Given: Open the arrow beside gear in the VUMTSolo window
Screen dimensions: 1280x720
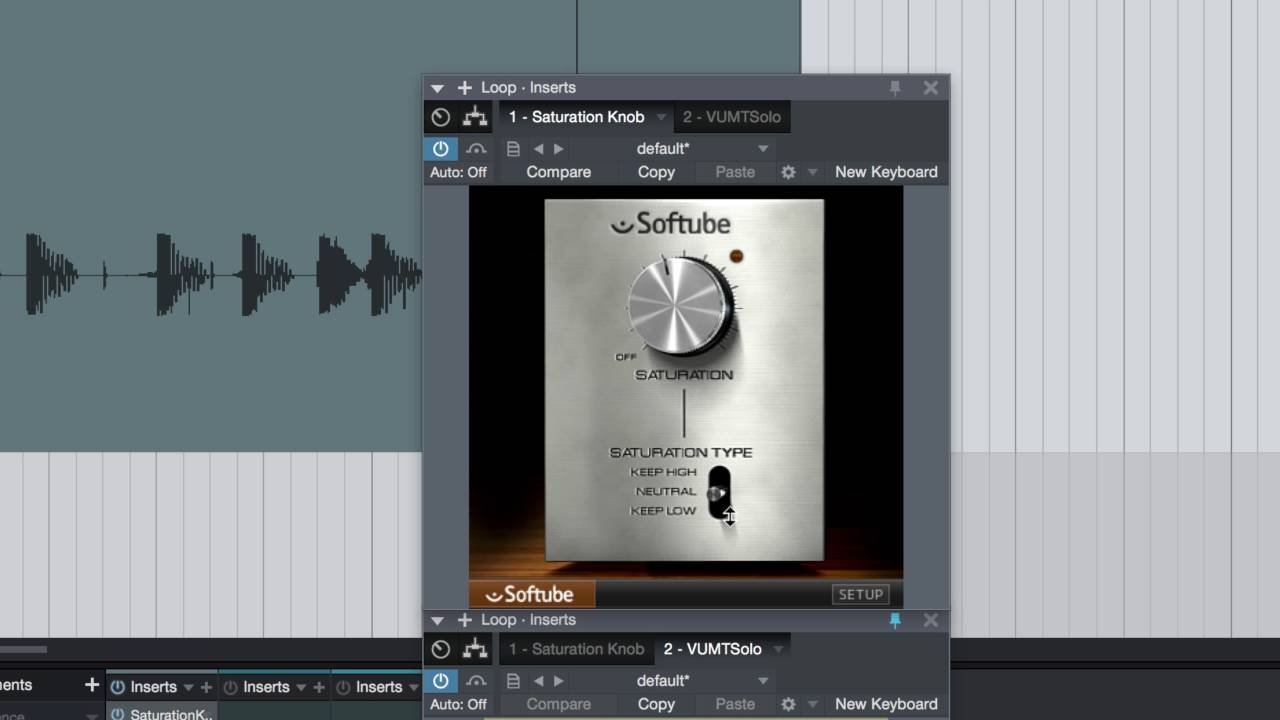Looking at the screenshot, I should pyautogui.click(x=812, y=704).
